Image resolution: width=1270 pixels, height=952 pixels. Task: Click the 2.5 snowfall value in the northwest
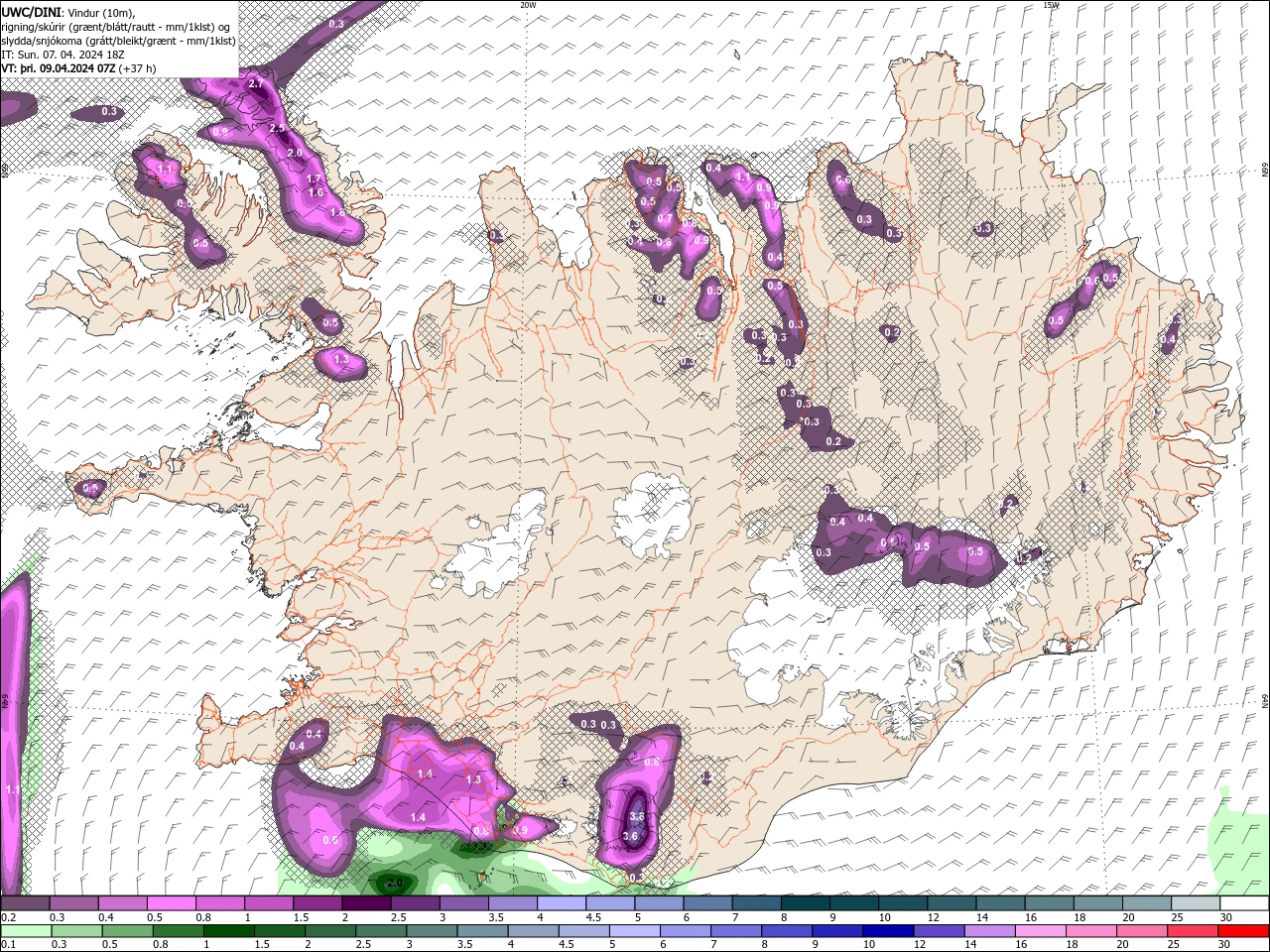click(277, 129)
